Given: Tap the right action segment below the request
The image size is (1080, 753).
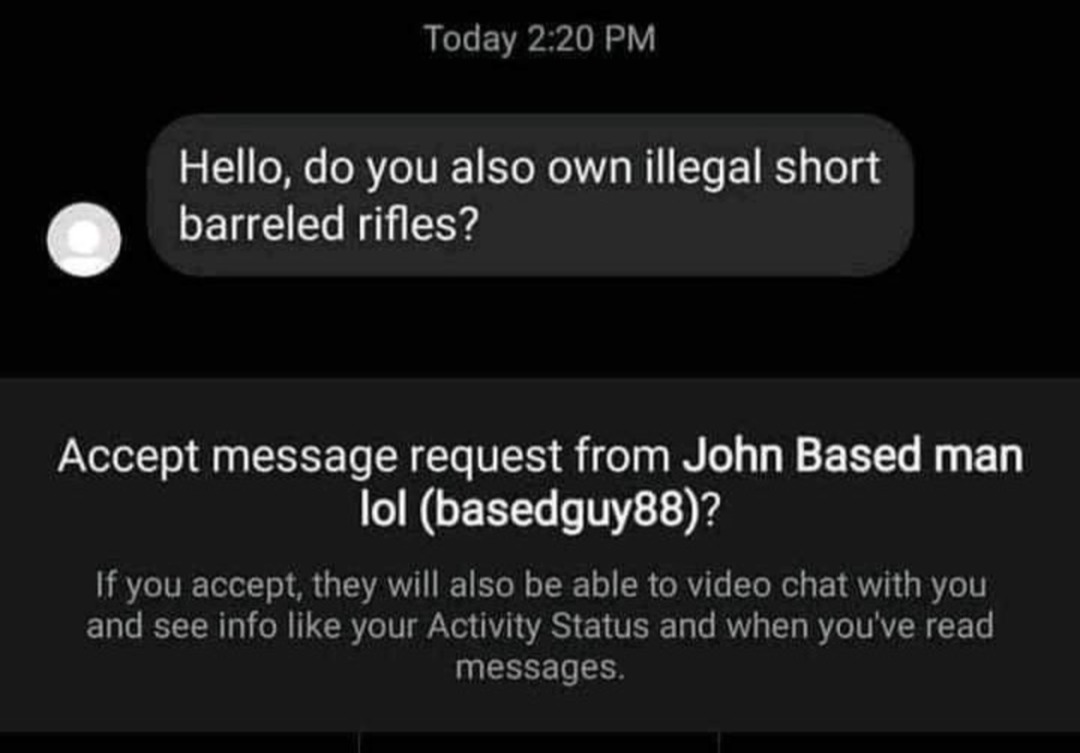Looking at the screenshot, I should (900, 743).
